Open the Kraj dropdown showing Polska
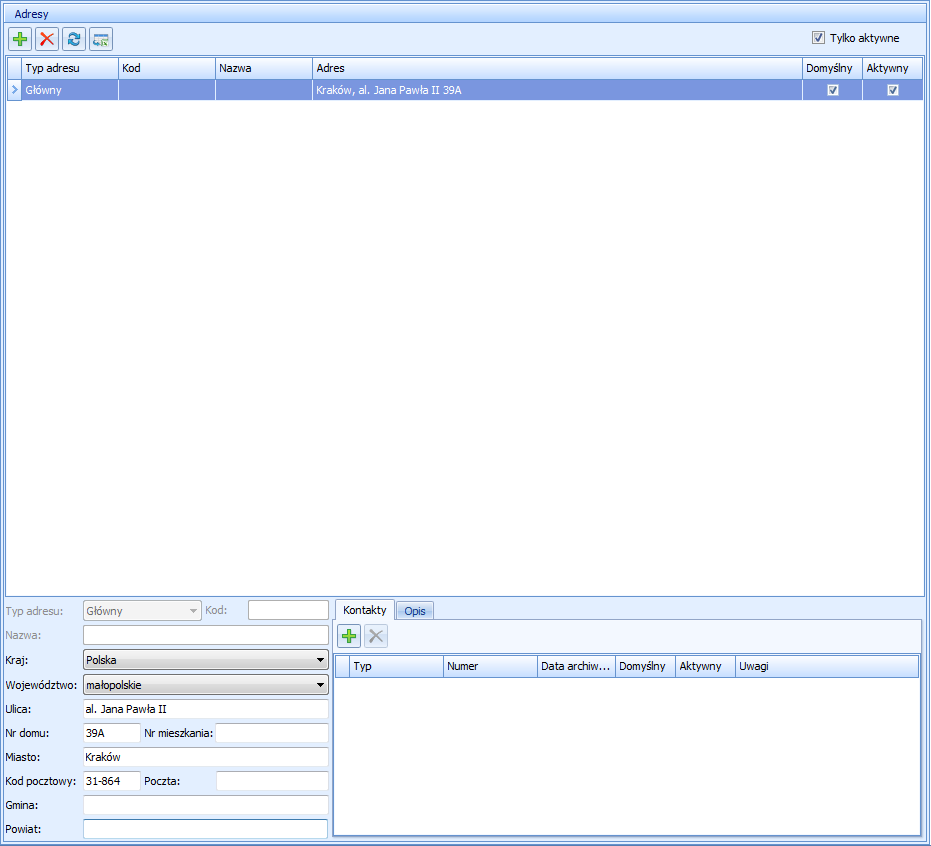This screenshot has width=931, height=846. [x=205, y=660]
